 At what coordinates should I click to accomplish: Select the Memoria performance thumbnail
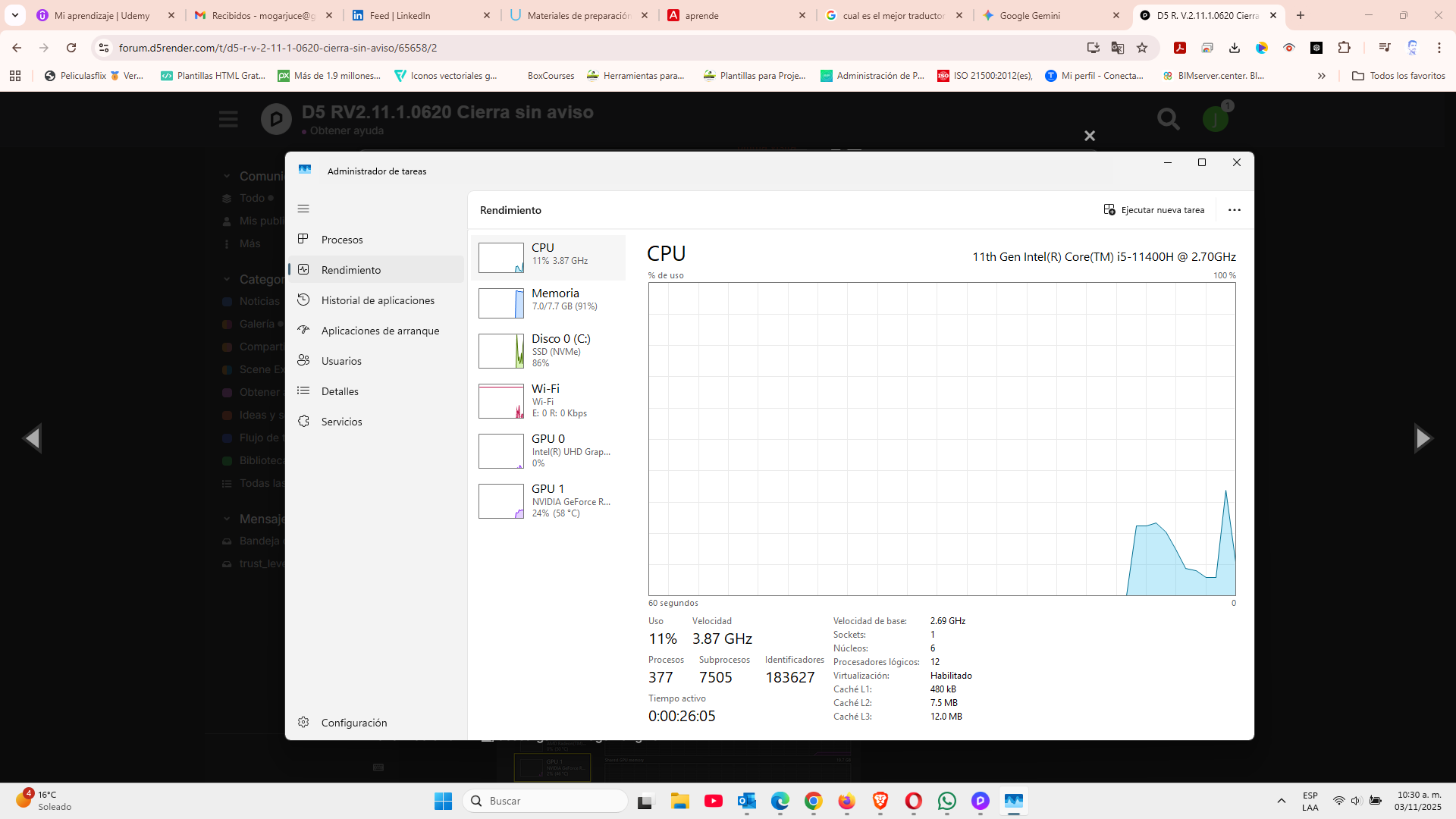(501, 303)
